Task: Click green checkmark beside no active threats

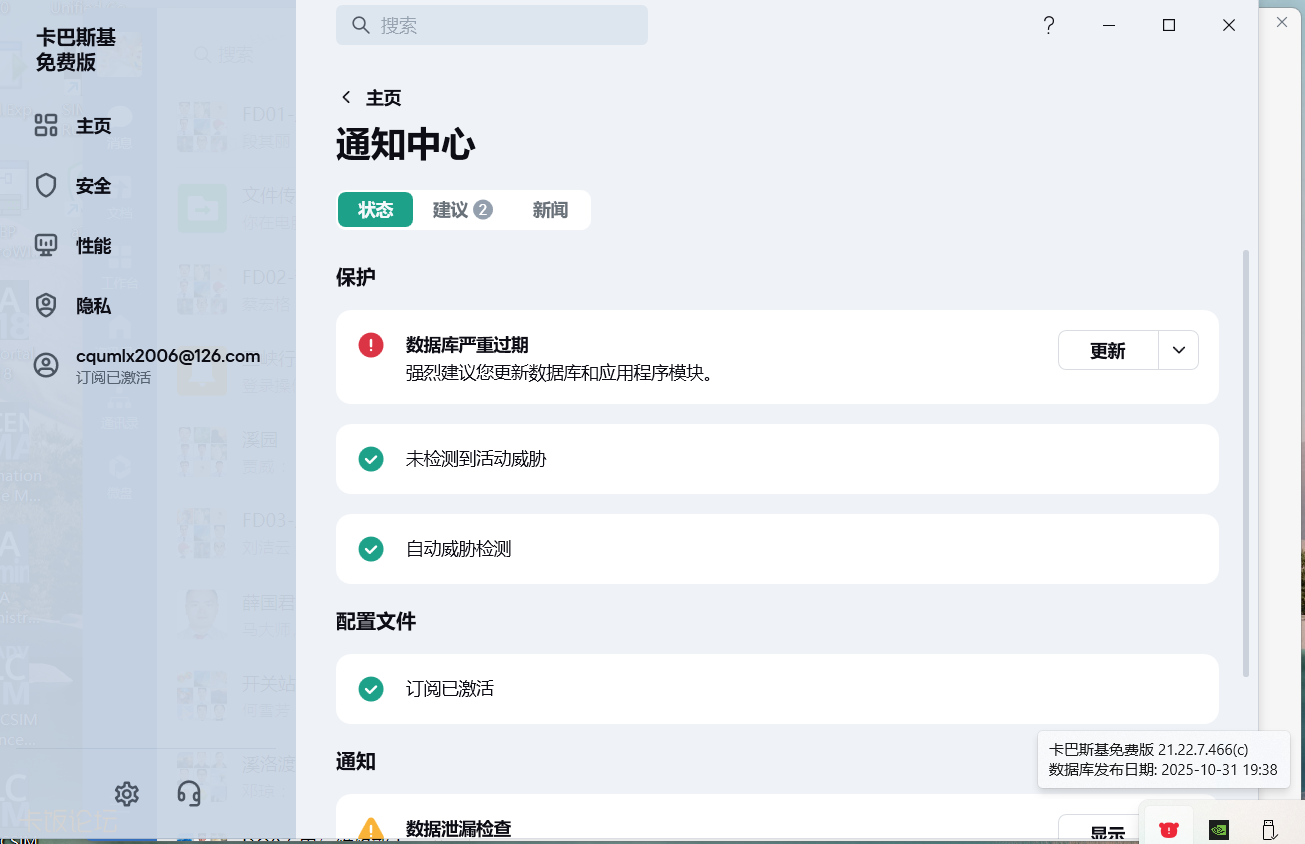Action: pyautogui.click(x=371, y=459)
